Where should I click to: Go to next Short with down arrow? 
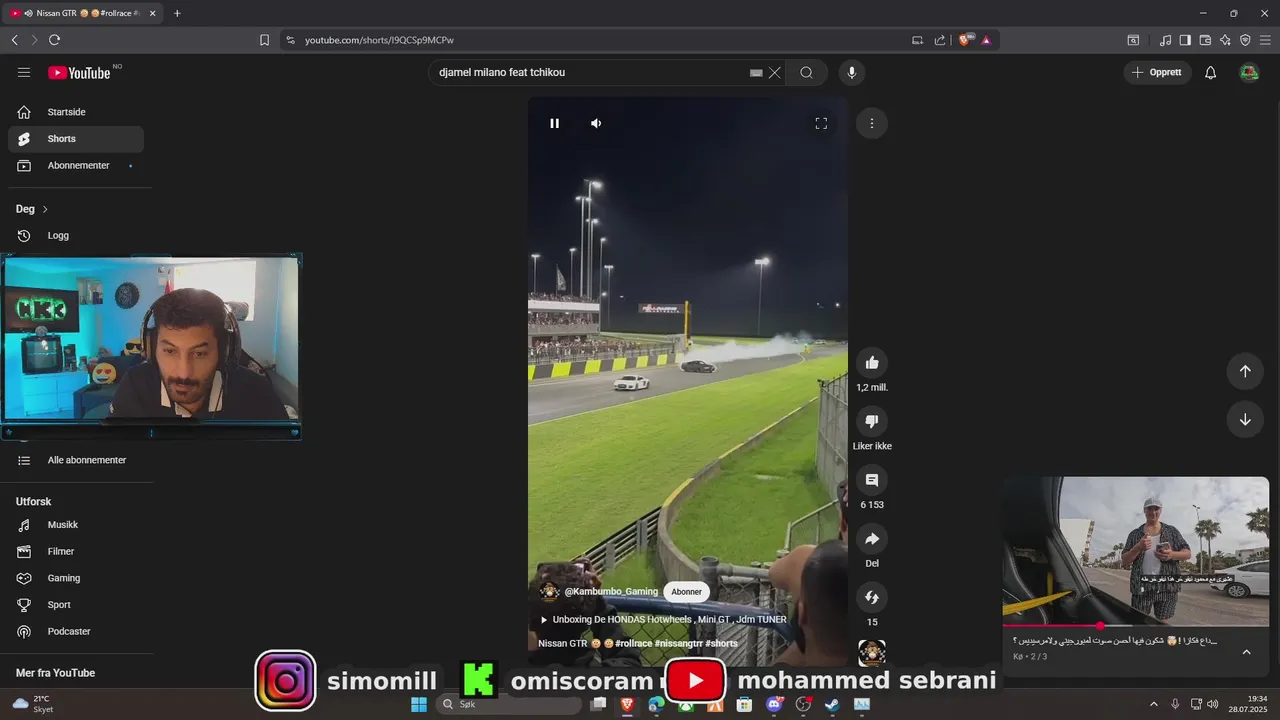(x=1245, y=419)
